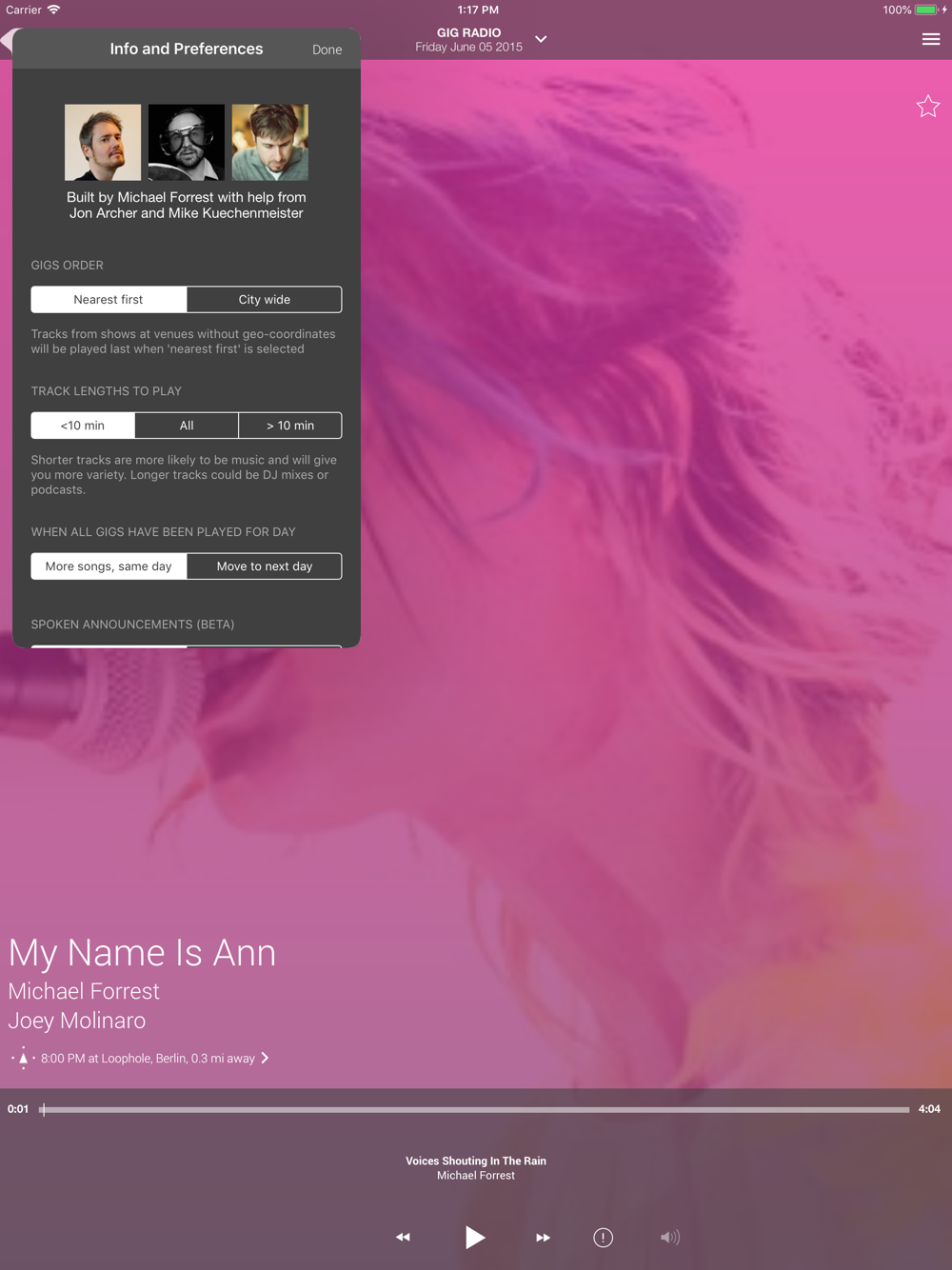
Task: Favorite the track with the star icon
Action: tap(927, 107)
